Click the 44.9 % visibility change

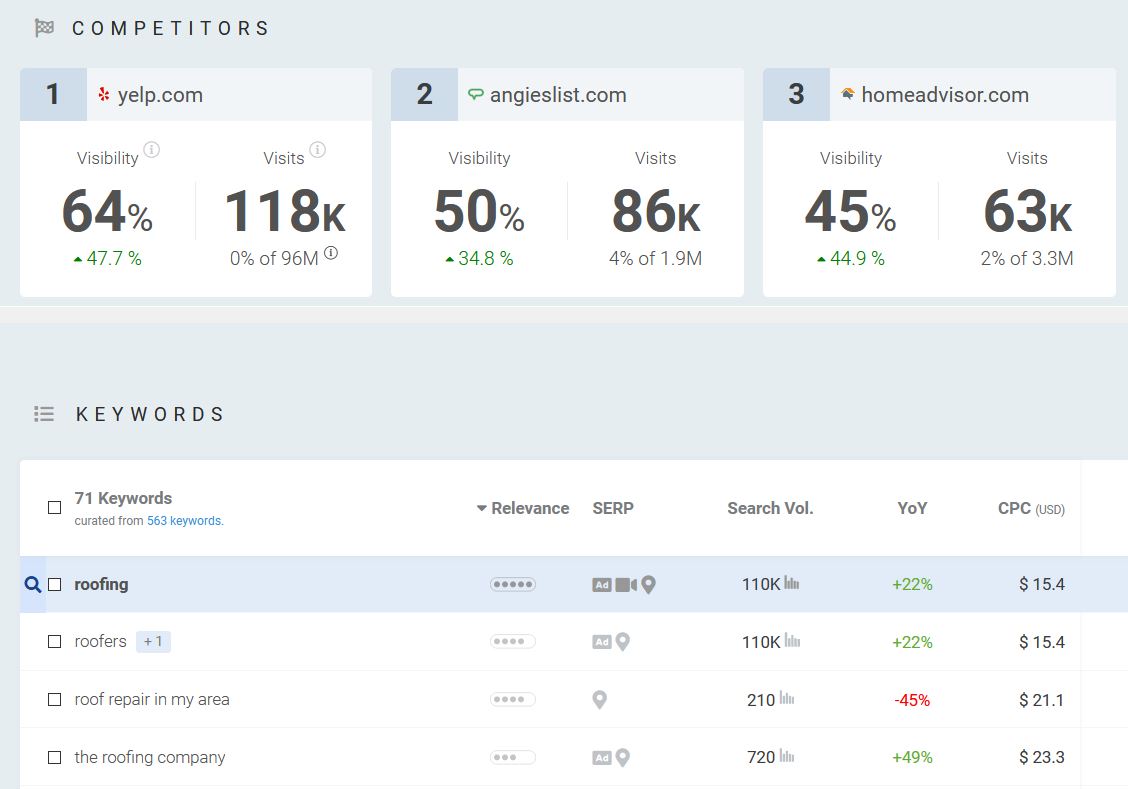tap(850, 259)
